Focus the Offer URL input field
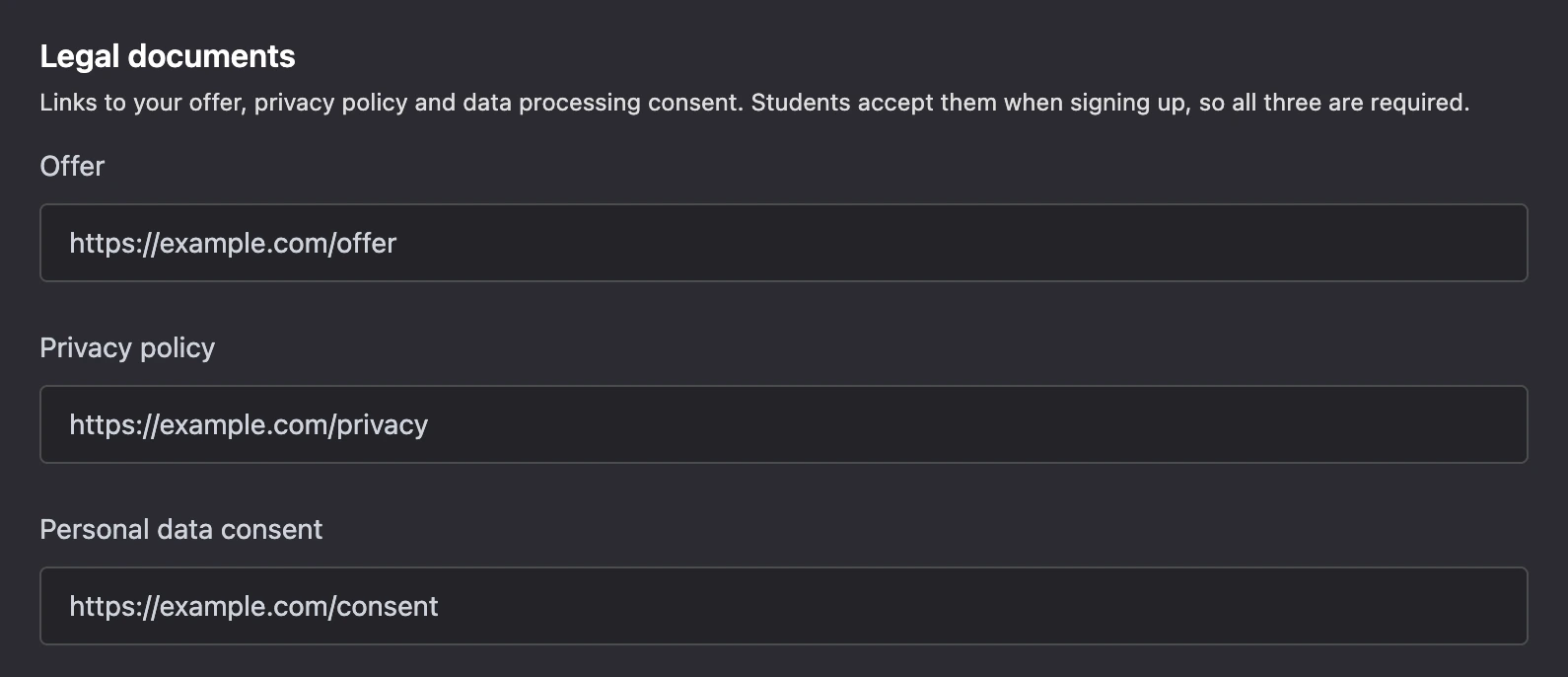The width and height of the screenshot is (1568, 677). (783, 243)
